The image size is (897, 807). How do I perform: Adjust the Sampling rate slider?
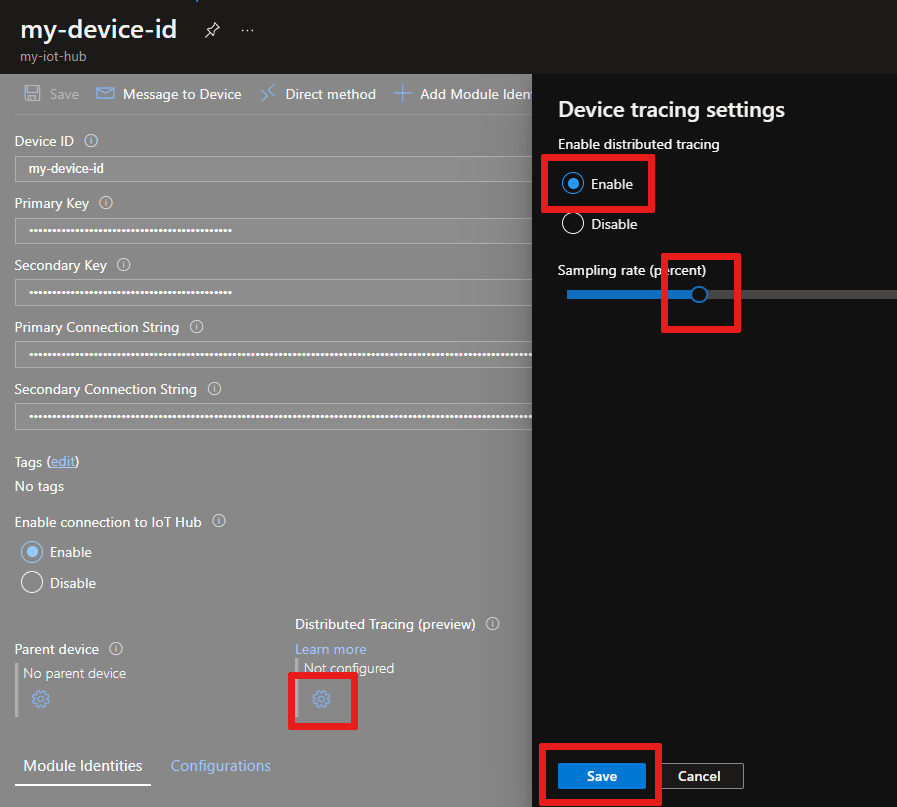click(x=698, y=294)
